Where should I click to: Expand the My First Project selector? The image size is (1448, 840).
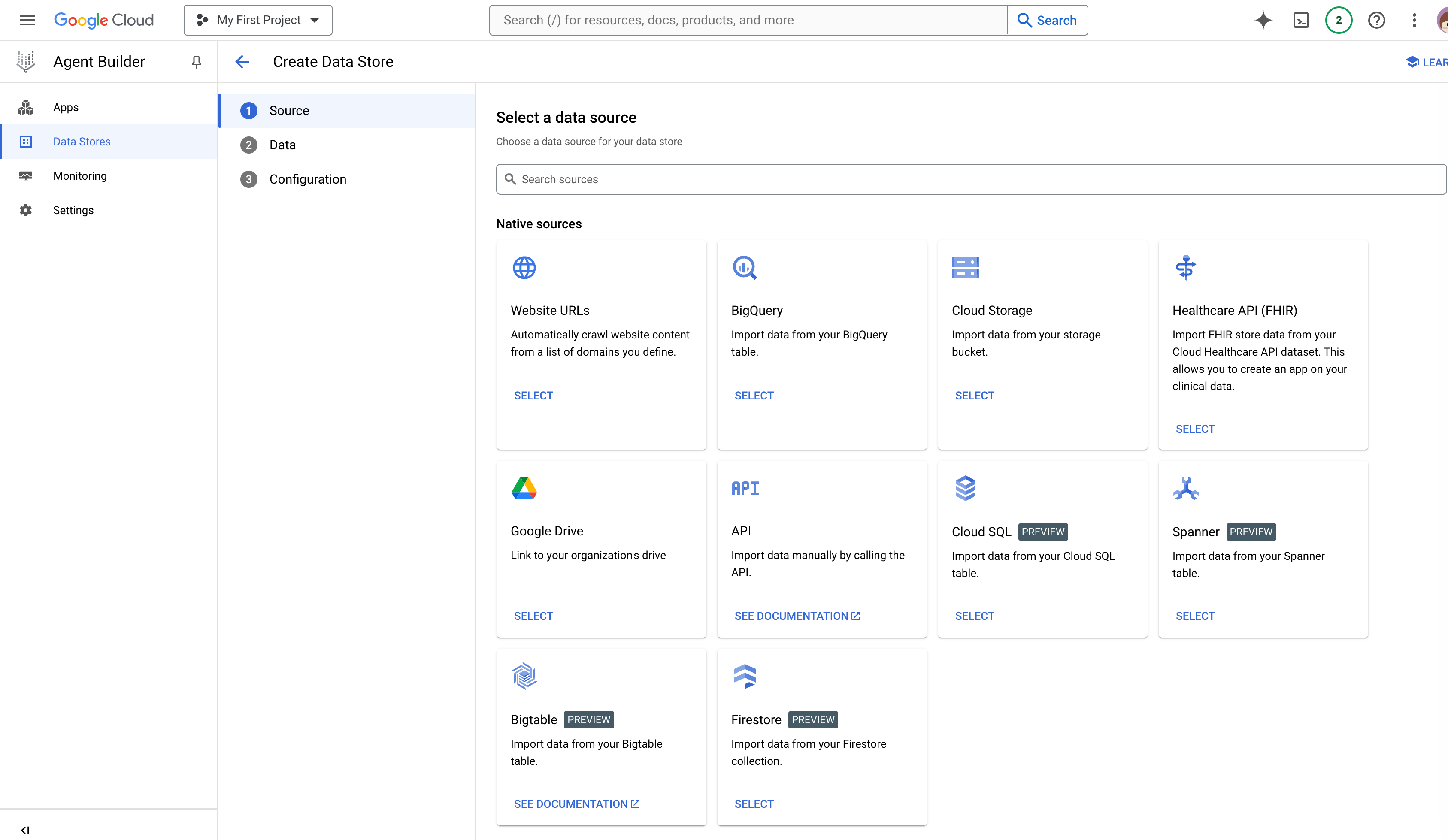point(258,20)
